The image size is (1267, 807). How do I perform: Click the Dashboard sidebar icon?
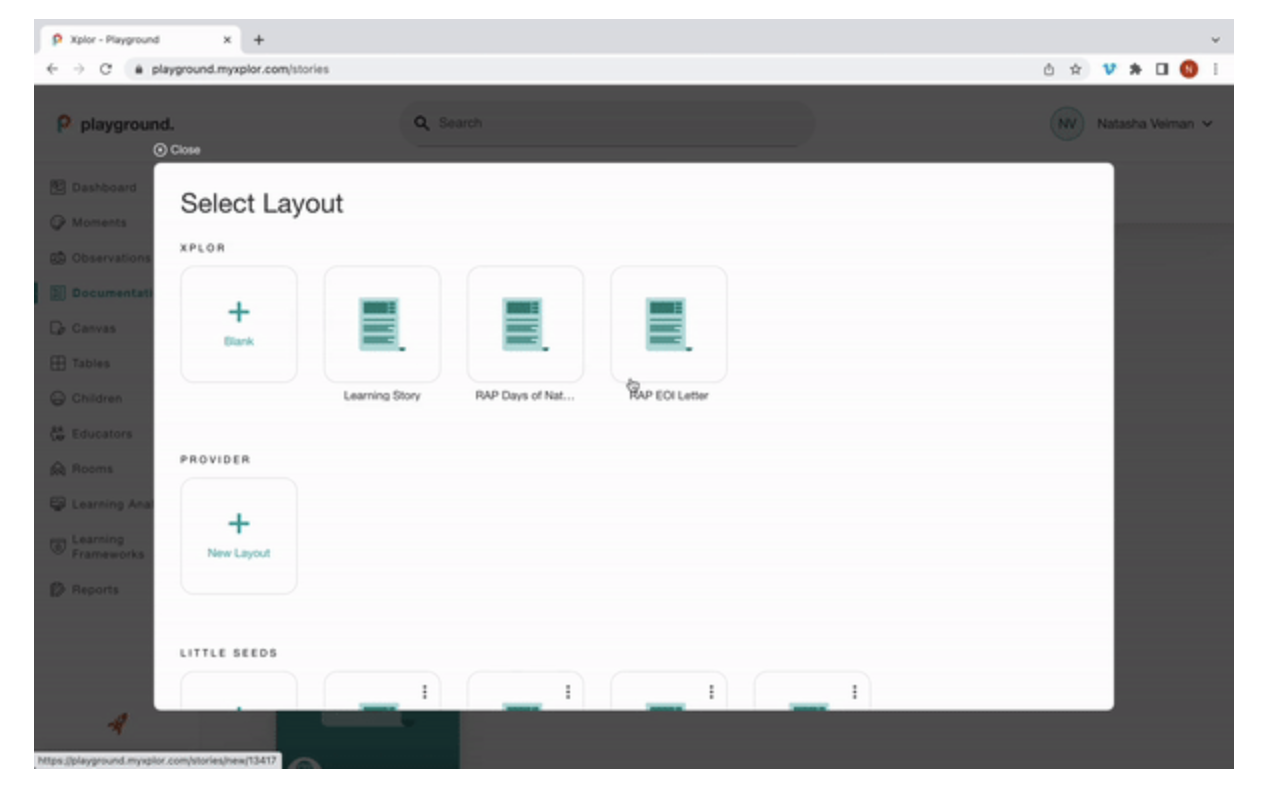[57, 187]
